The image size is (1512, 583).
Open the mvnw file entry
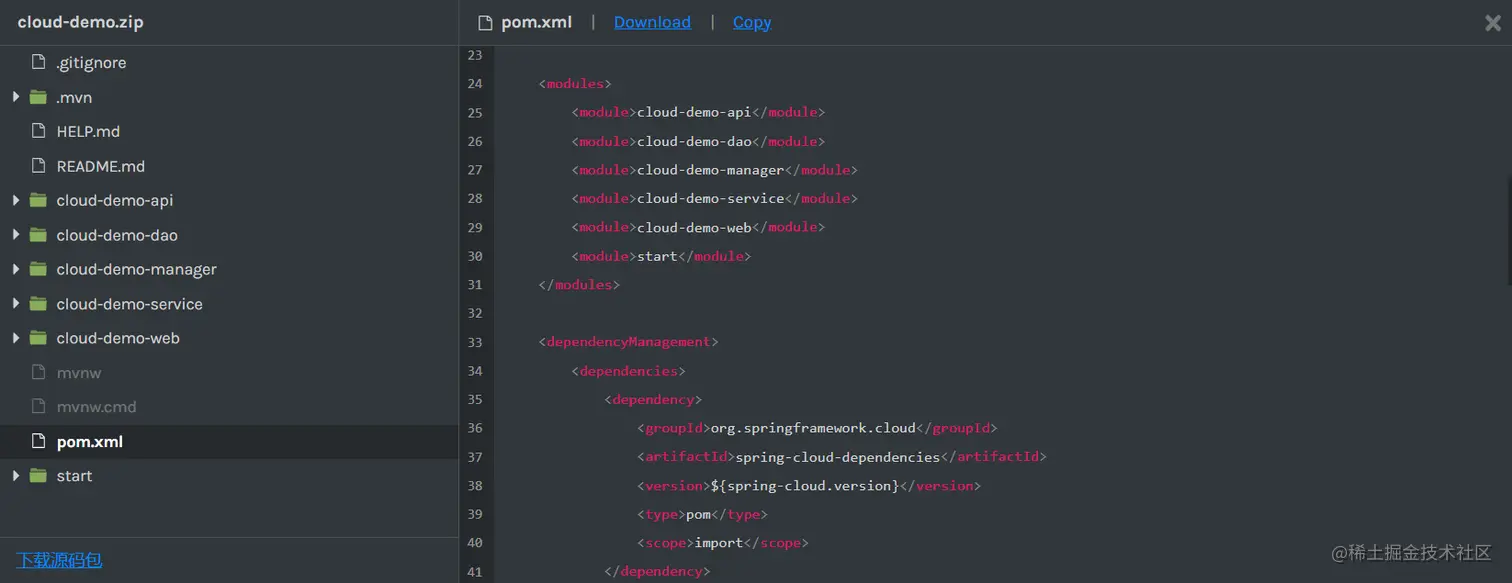tap(79, 373)
